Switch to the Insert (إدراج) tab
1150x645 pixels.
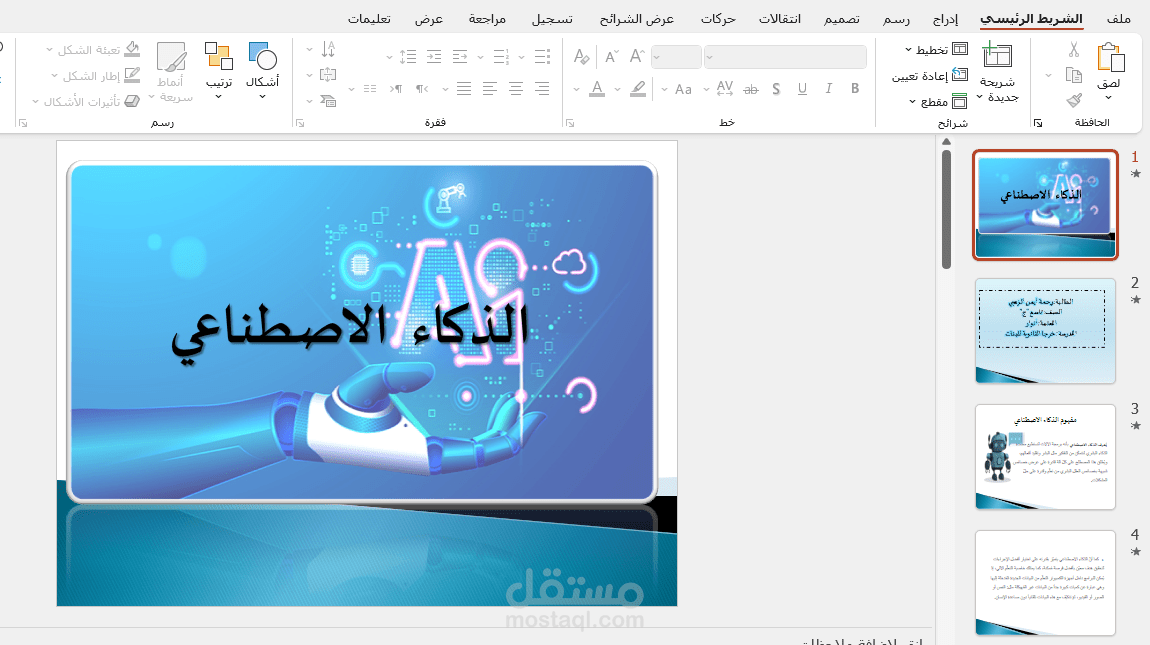point(945,18)
